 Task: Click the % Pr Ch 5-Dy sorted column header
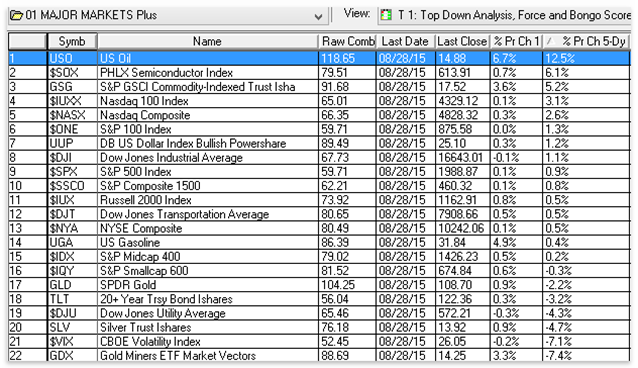(x=586, y=41)
